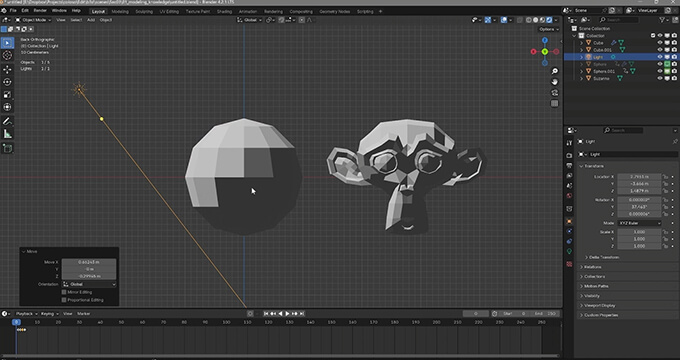
Task: Hide Suzanne via its eye icon
Action: (x=660, y=79)
